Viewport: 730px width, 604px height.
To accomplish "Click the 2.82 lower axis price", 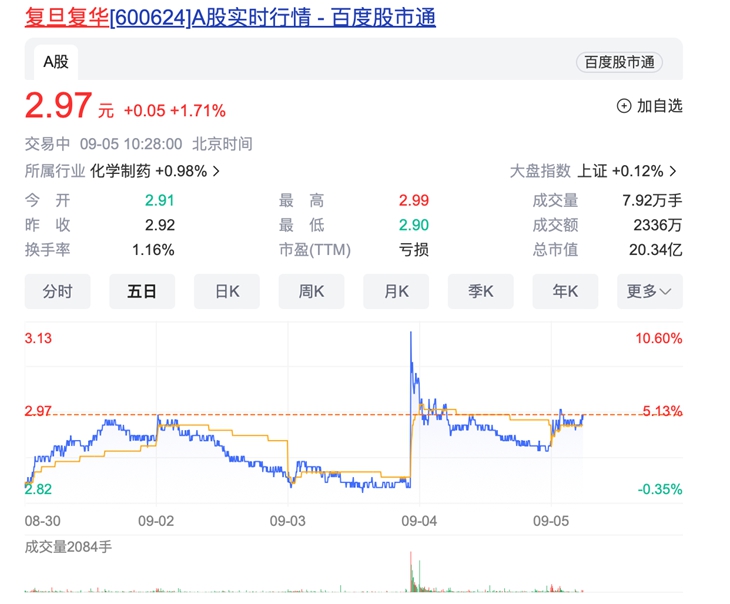I will click(x=38, y=489).
